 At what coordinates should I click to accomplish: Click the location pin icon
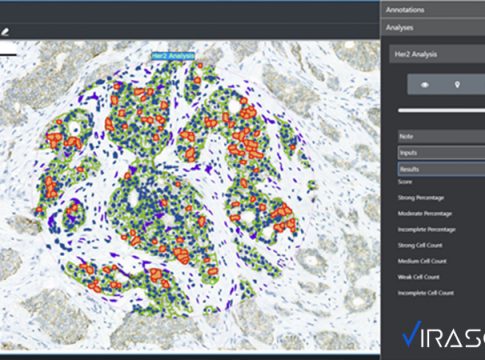pyautogui.click(x=457, y=85)
